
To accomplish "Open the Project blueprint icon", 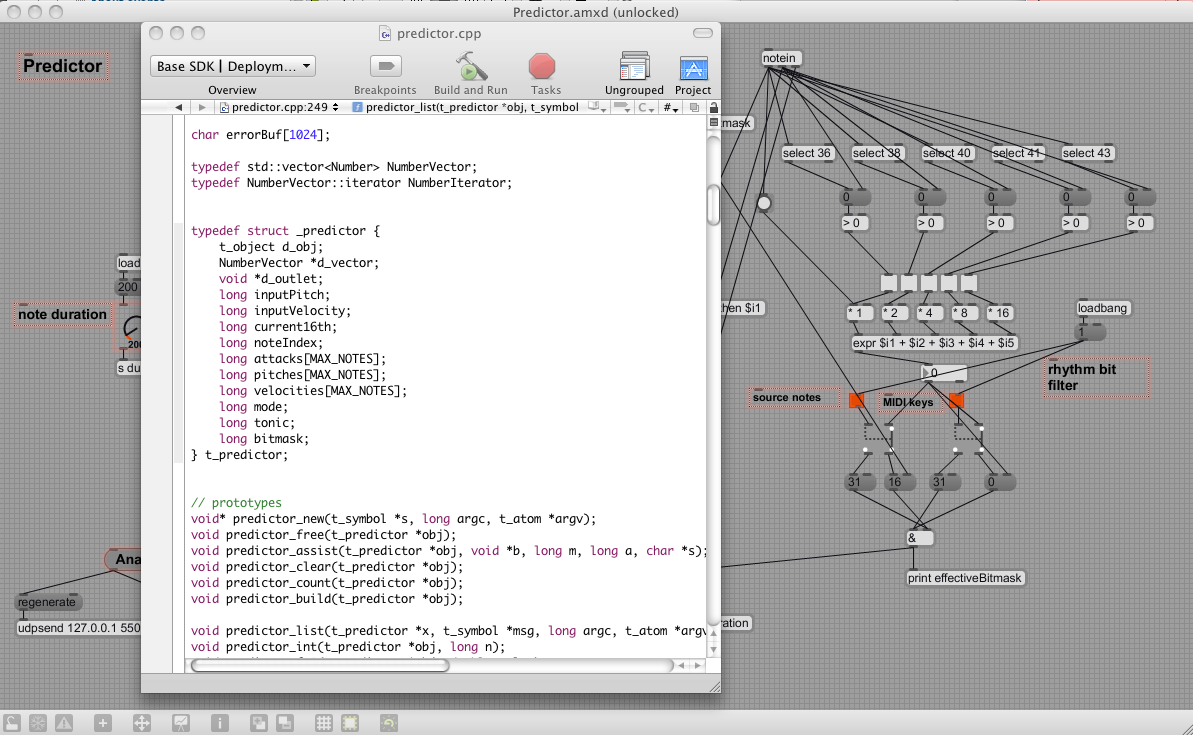I will point(693,68).
